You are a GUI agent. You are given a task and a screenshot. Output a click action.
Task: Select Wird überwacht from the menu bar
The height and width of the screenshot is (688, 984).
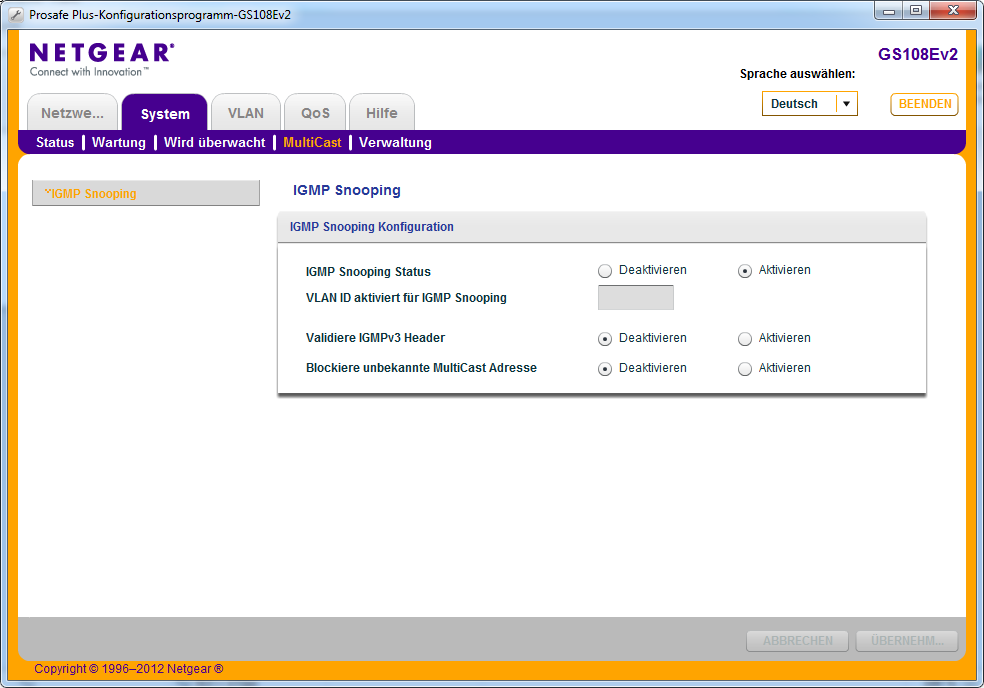(x=214, y=142)
